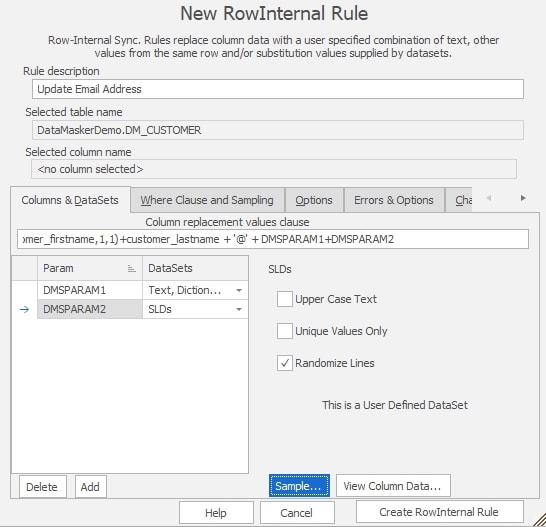
Task: Click the row indicator arrow beside DMSPARAM2
Action: (24, 309)
